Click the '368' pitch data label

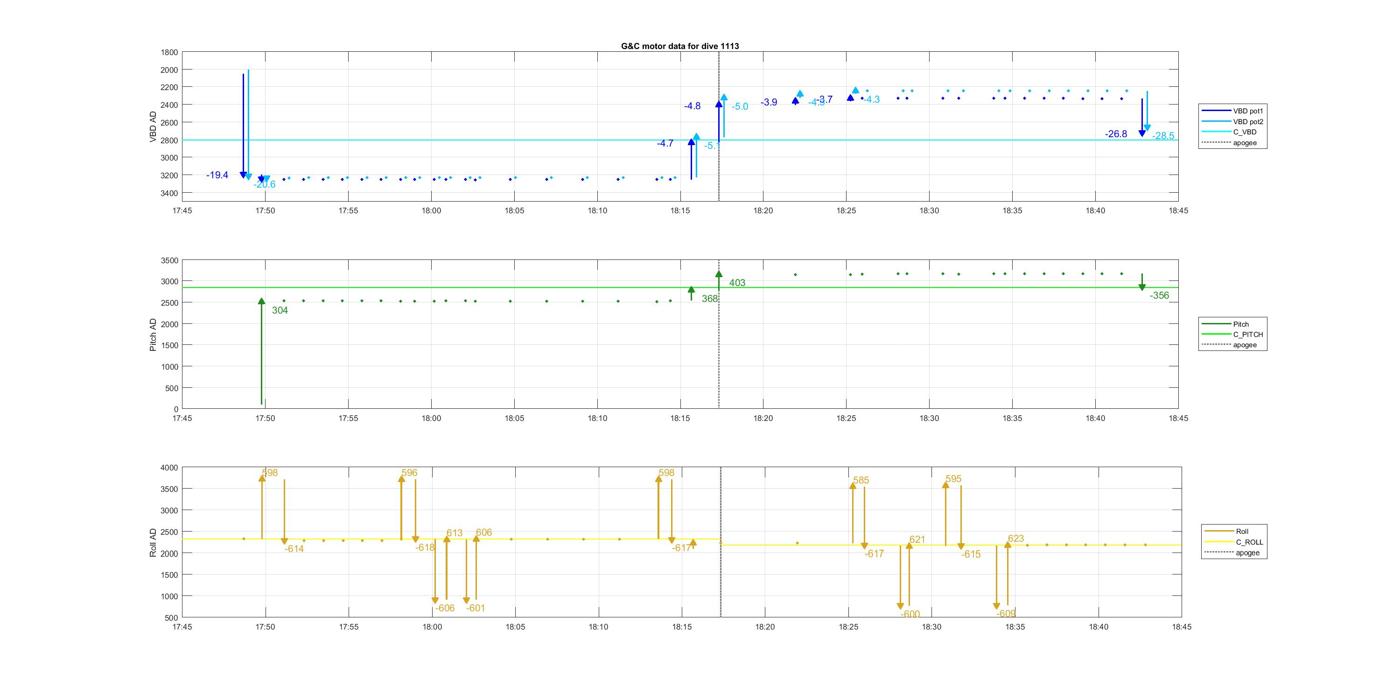pyautogui.click(x=709, y=299)
